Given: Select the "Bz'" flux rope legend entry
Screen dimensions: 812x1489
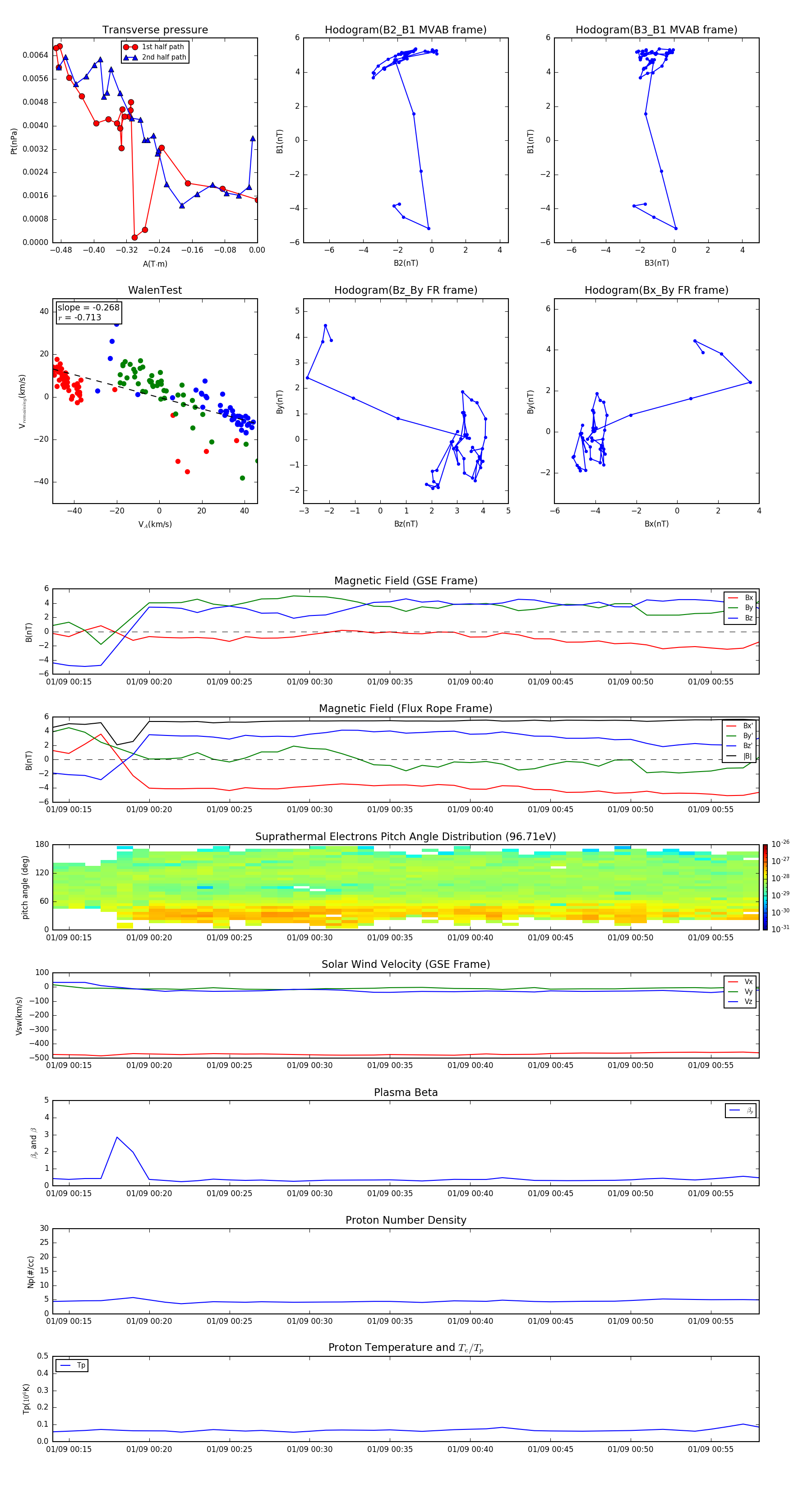Looking at the screenshot, I should [740, 746].
